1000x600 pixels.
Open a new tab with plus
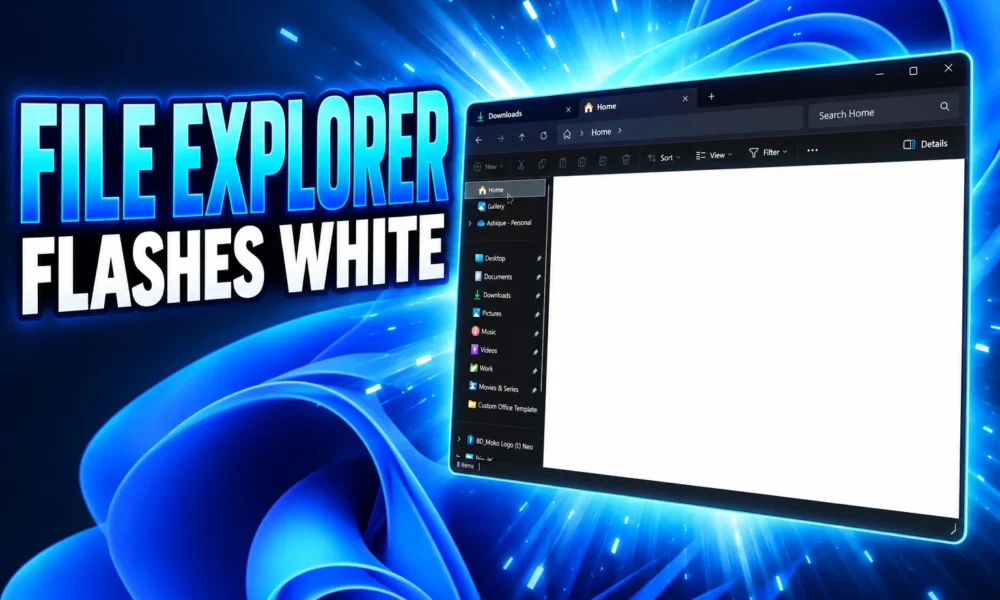pyautogui.click(x=711, y=96)
